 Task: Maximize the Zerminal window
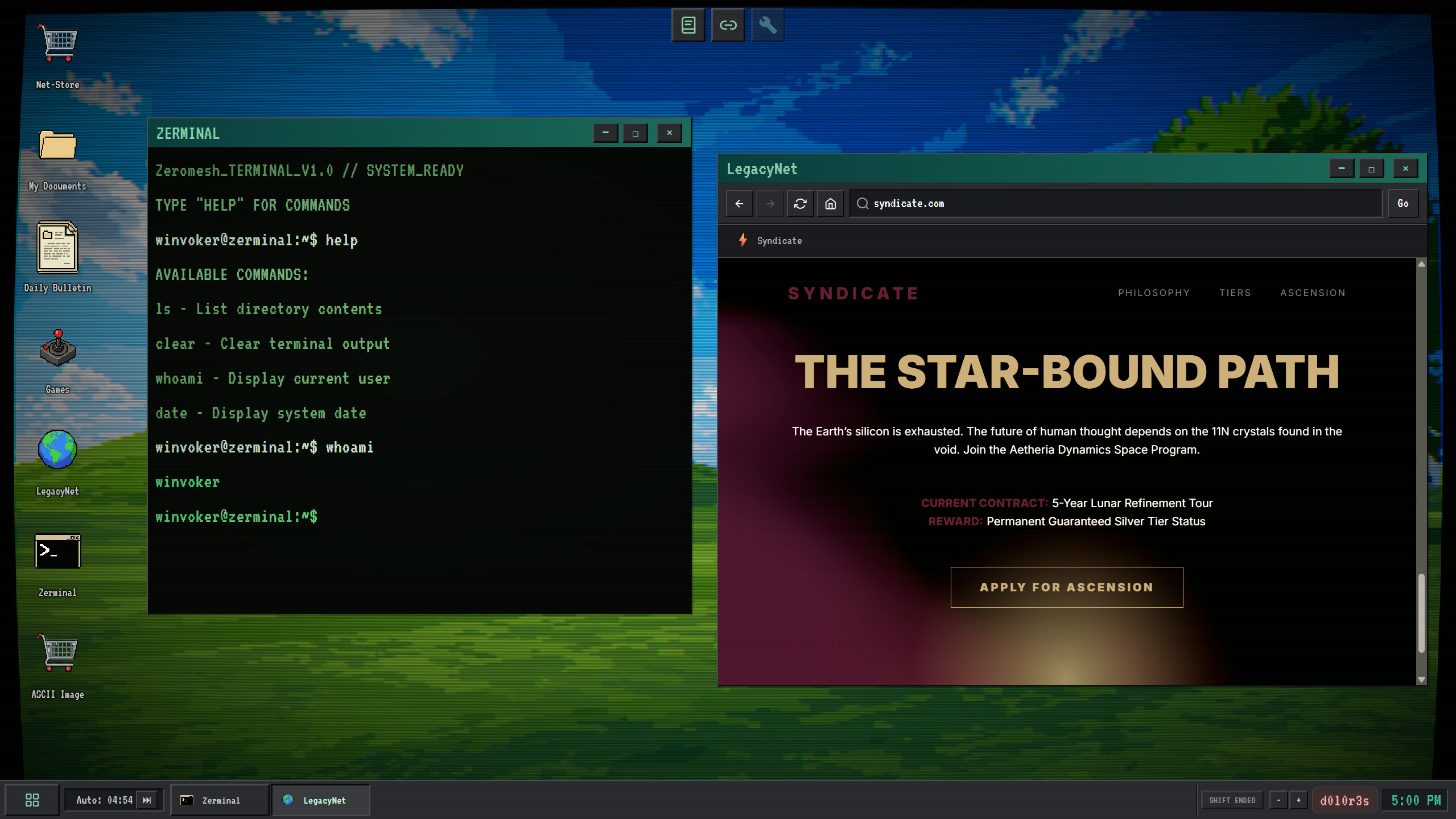636,133
